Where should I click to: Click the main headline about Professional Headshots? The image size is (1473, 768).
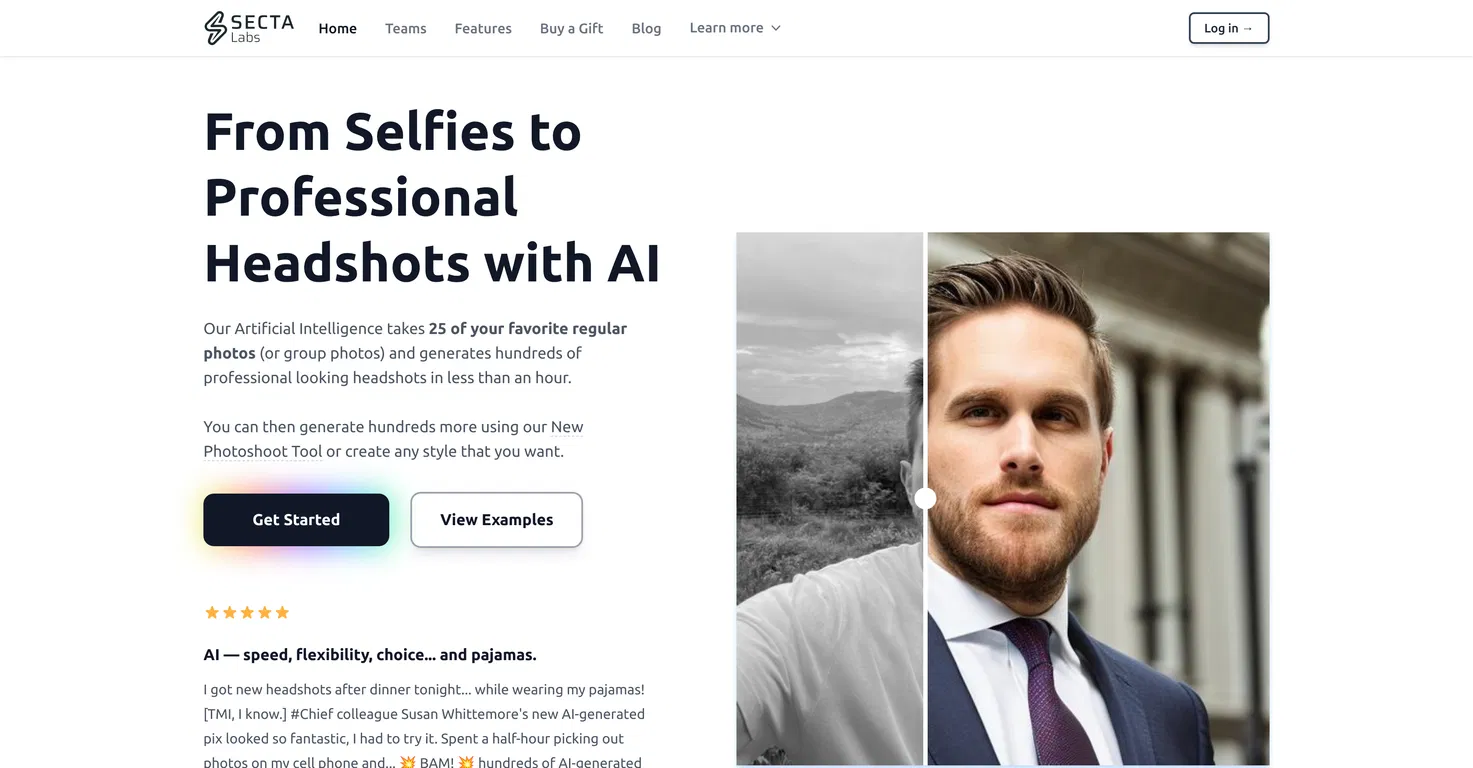pyautogui.click(x=432, y=197)
